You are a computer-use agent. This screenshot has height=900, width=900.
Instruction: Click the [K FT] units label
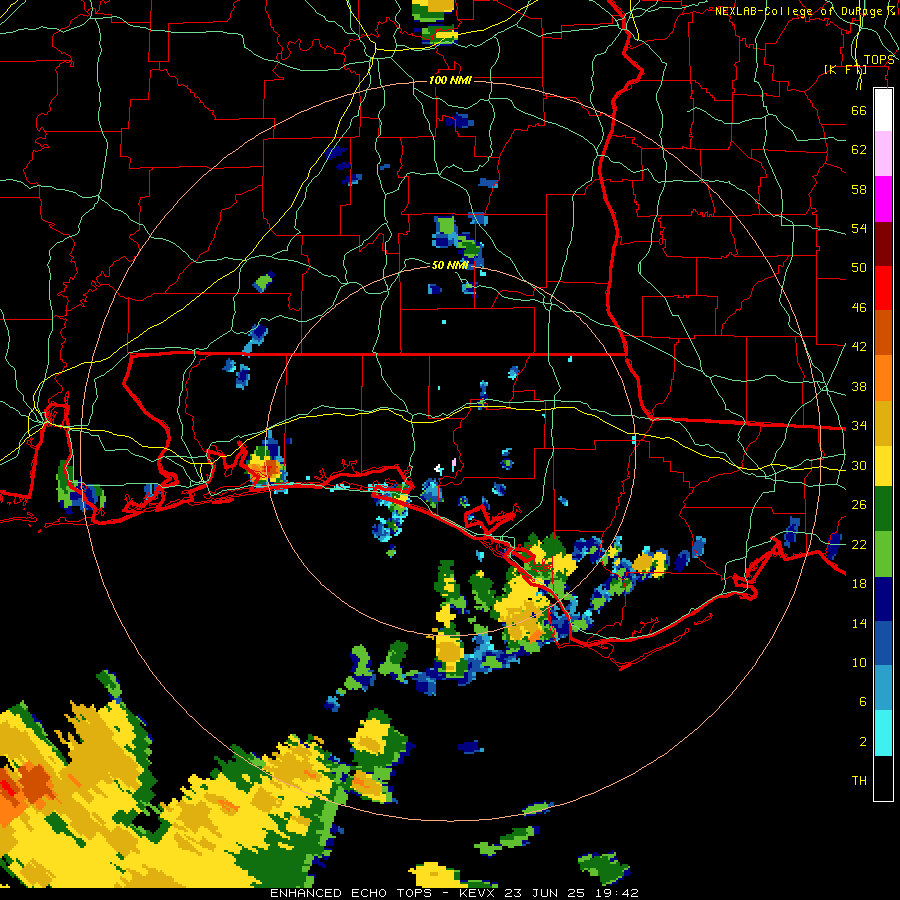[845, 69]
